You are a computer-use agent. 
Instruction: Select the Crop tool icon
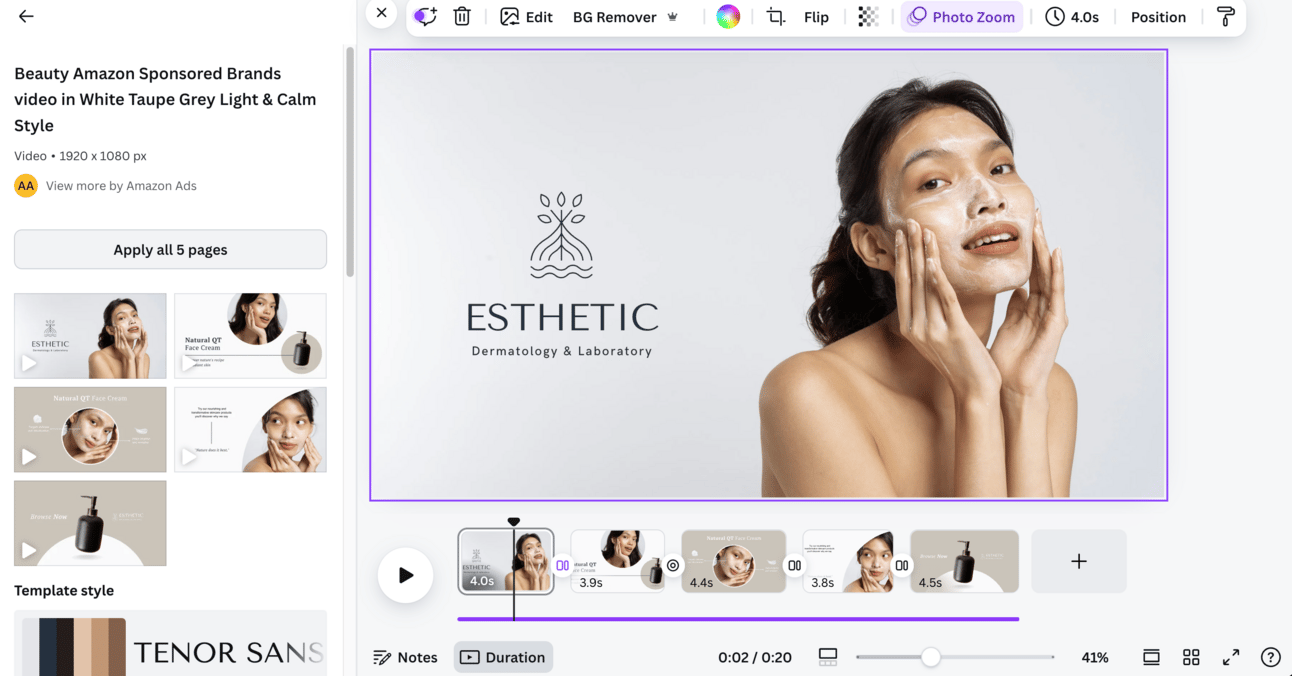[x=776, y=17]
